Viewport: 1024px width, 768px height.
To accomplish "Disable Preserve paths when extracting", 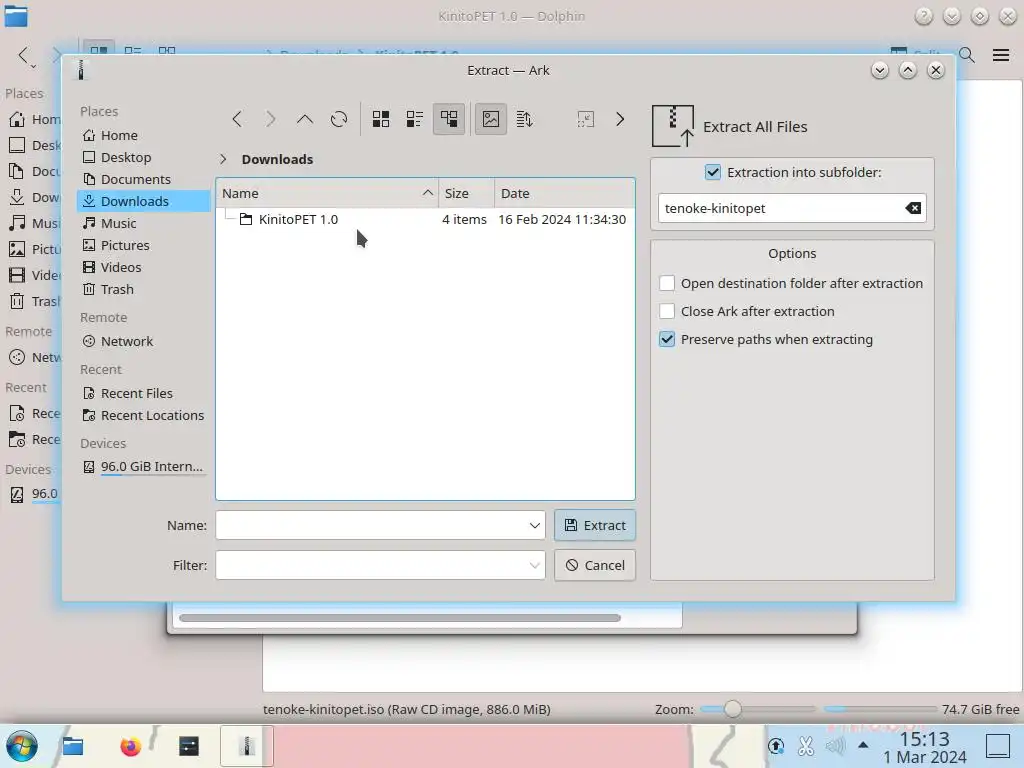I will click(667, 340).
